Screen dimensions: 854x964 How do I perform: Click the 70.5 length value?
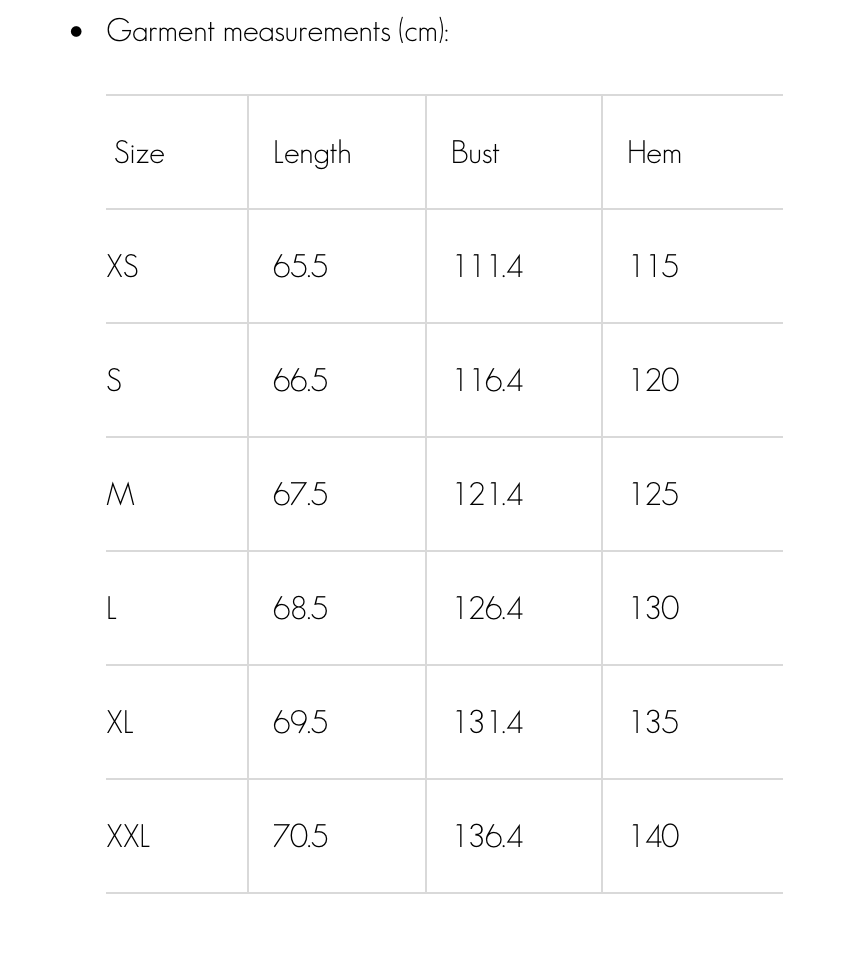(300, 837)
